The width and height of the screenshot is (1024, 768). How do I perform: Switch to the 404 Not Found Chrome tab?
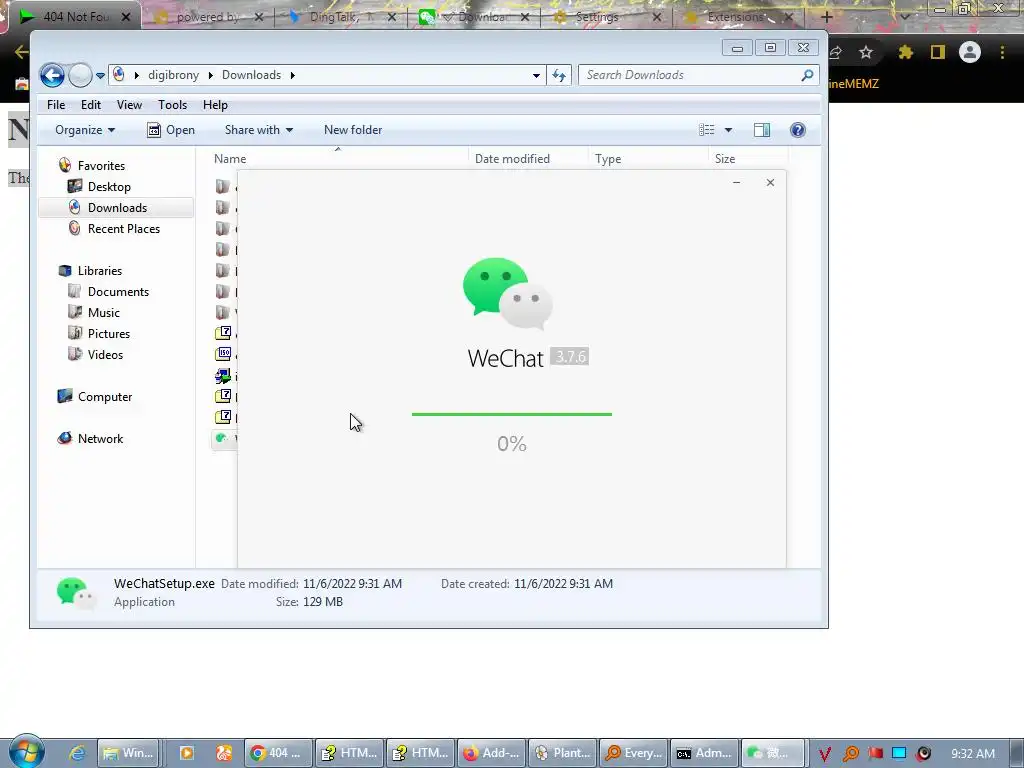(x=74, y=17)
